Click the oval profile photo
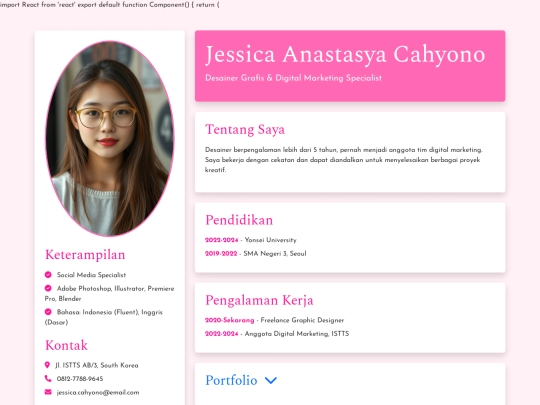The height and width of the screenshot is (405, 540). tap(110, 138)
